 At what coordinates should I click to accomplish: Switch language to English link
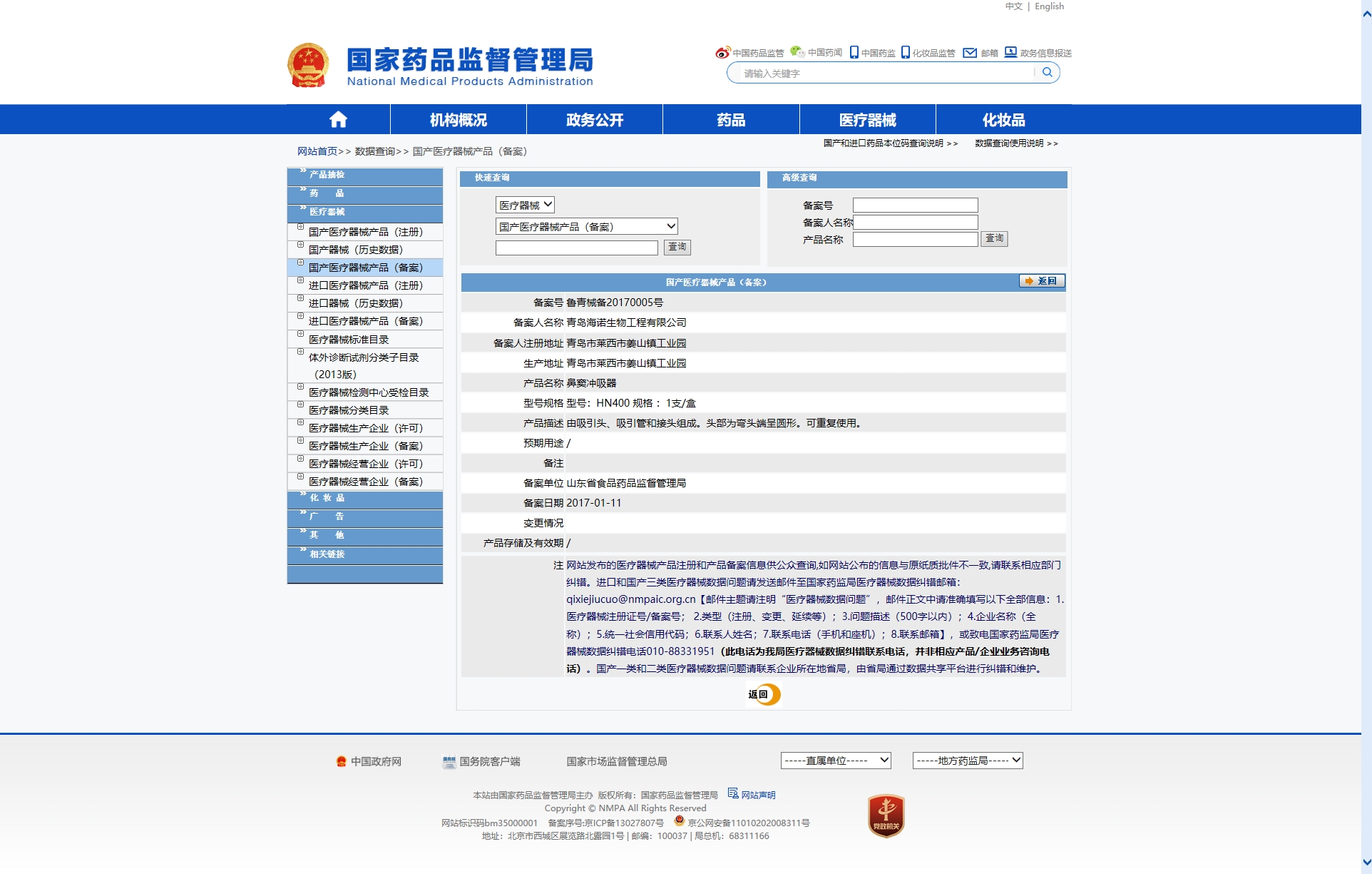tap(1049, 6)
